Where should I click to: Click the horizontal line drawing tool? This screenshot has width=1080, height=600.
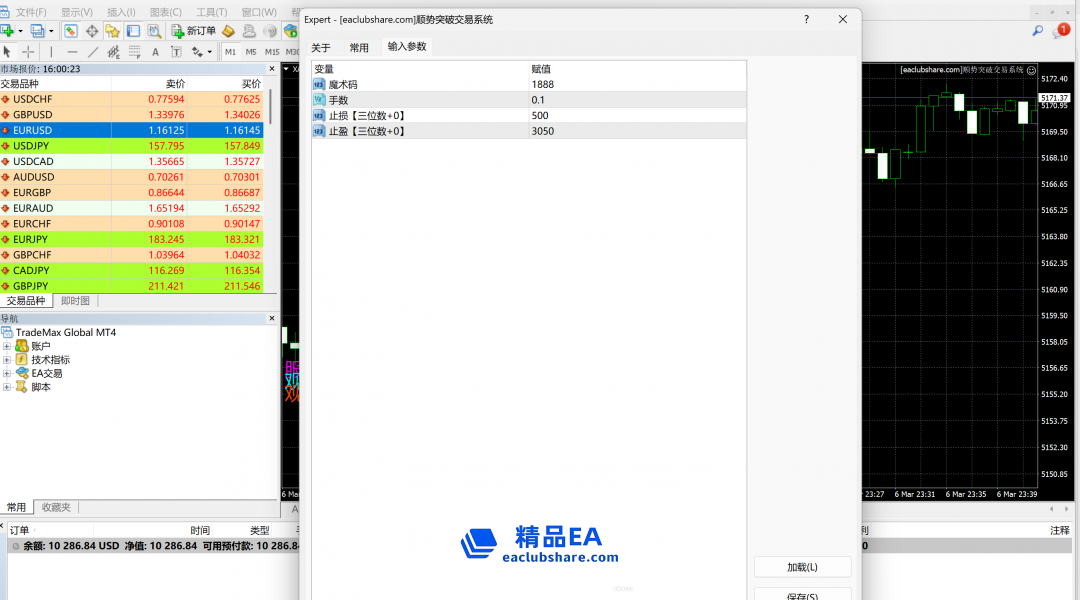coord(72,52)
